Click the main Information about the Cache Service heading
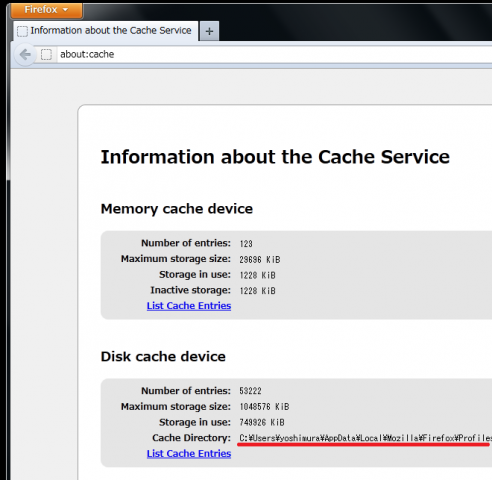 pyautogui.click(x=275, y=157)
